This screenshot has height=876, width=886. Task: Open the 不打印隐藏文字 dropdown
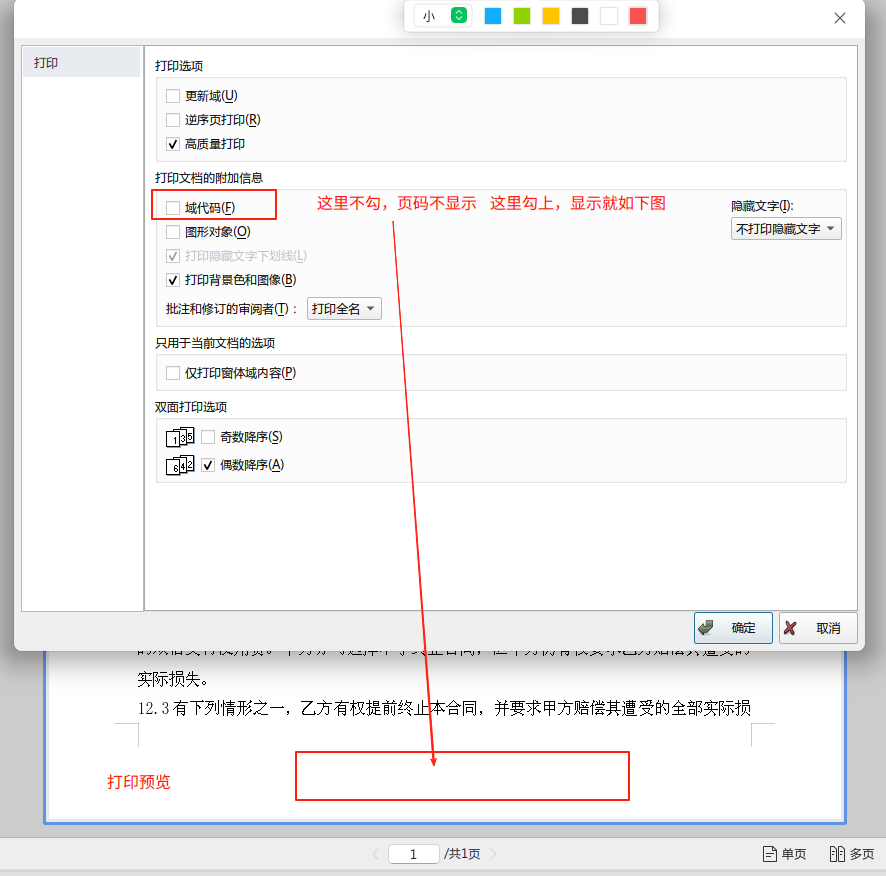[x=786, y=229]
